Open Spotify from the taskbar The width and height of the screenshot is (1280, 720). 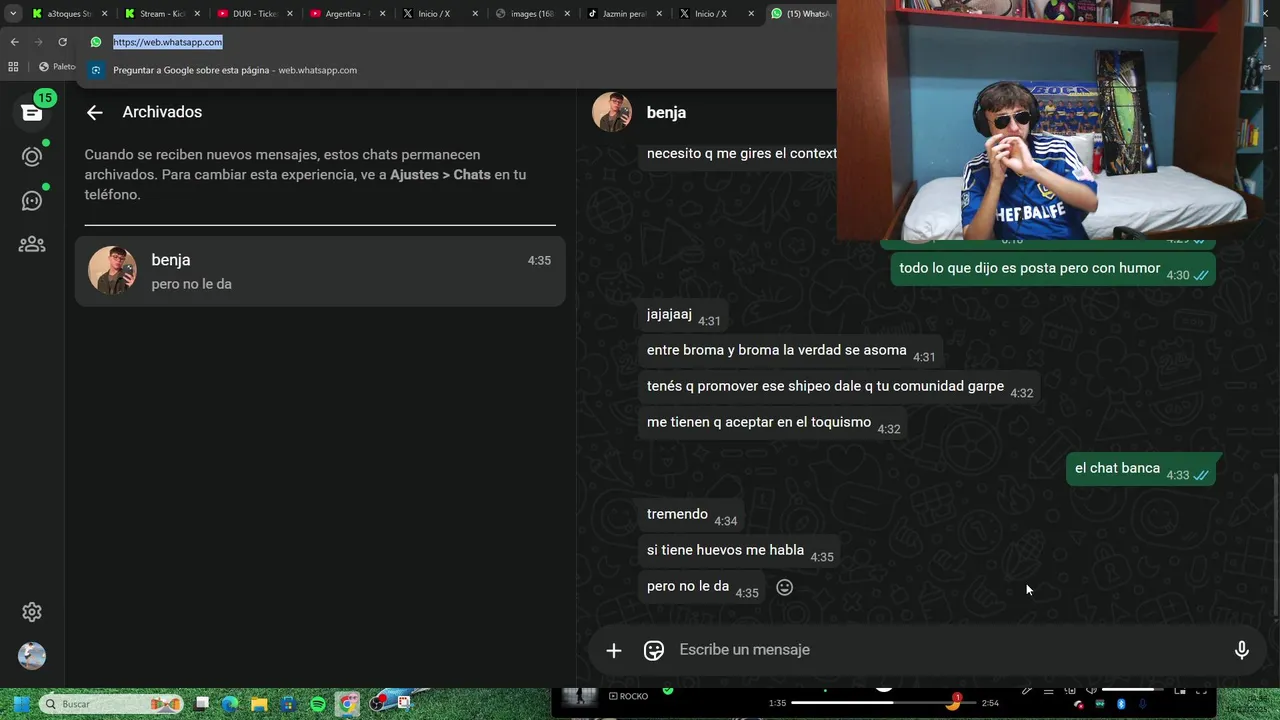tap(318, 704)
